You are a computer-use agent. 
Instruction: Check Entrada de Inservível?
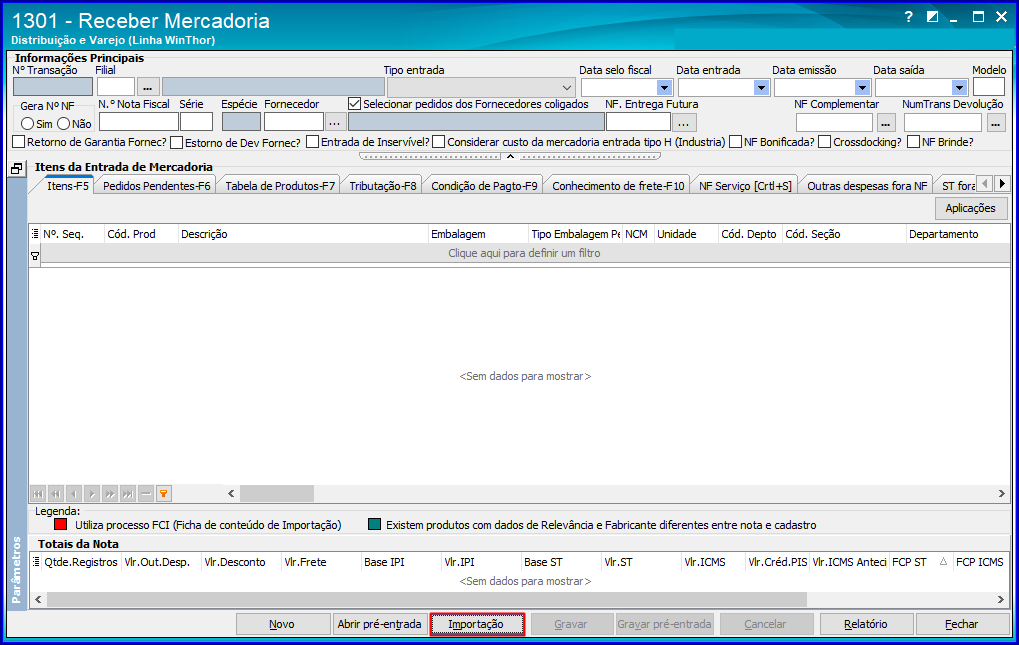(x=313, y=142)
